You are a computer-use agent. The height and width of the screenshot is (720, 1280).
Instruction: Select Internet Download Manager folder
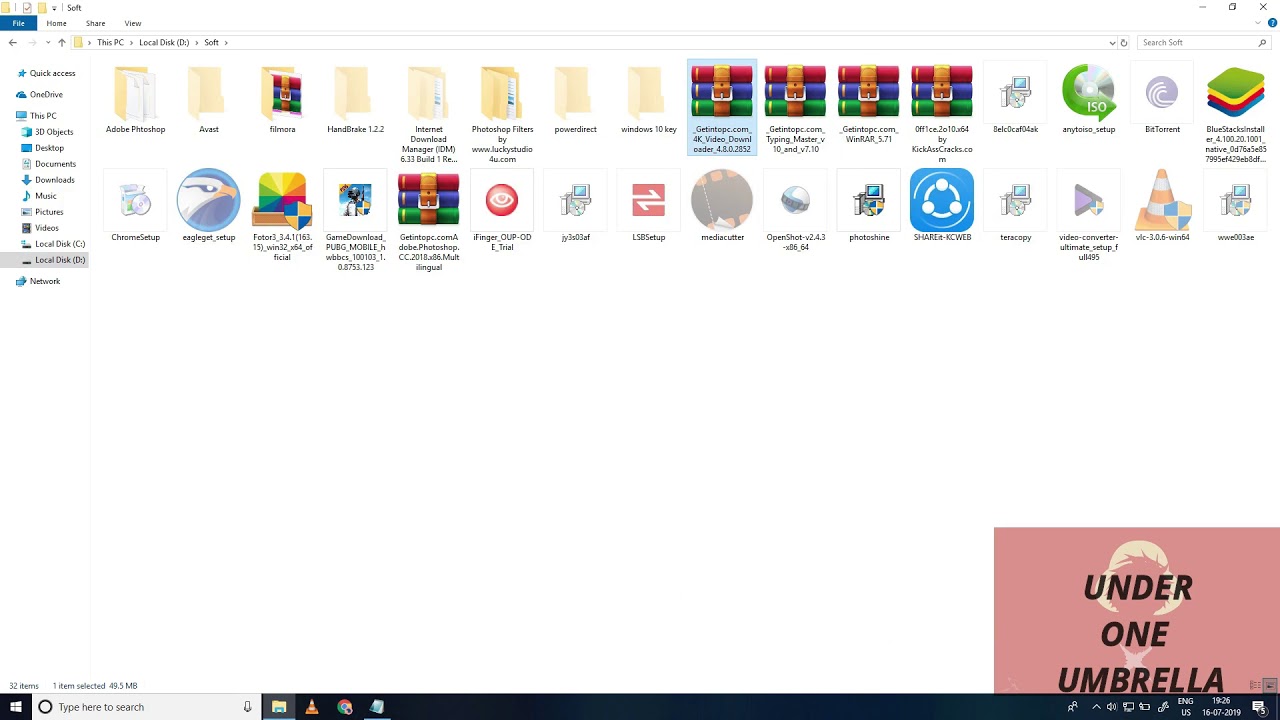tap(428, 115)
